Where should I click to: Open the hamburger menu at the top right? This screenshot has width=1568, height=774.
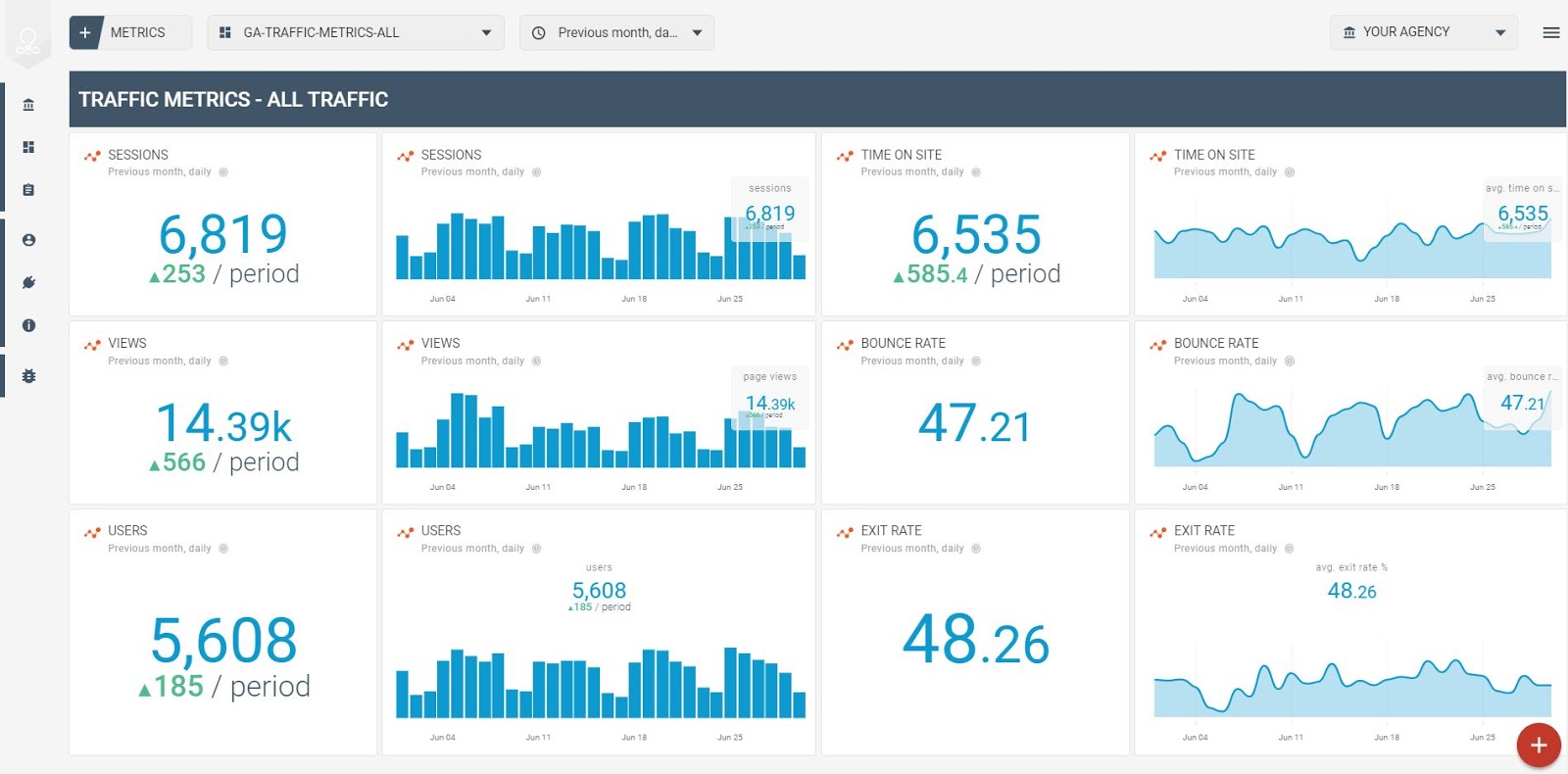click(x=1551, y=32)
